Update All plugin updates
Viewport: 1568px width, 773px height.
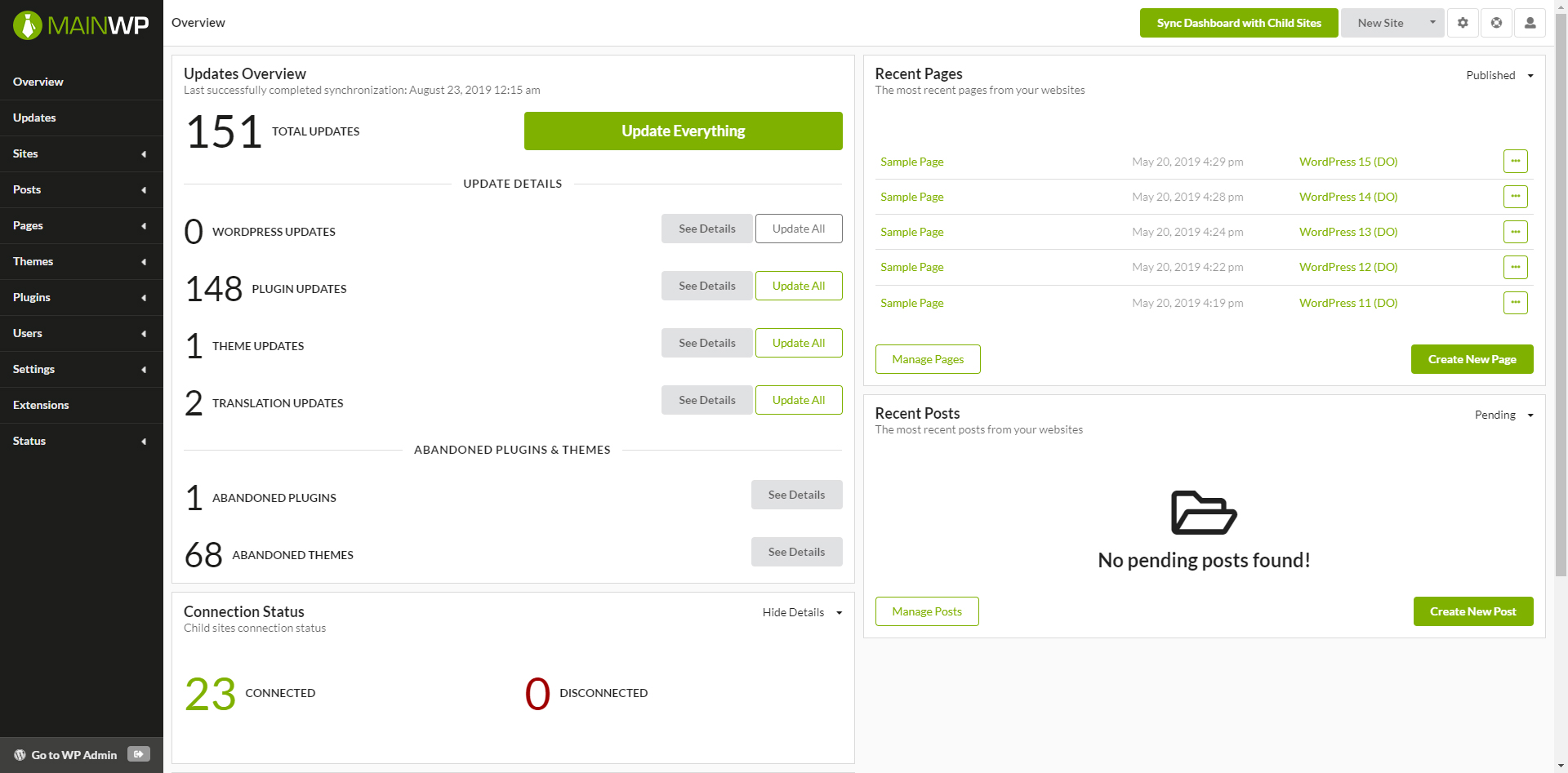point(798,286)
